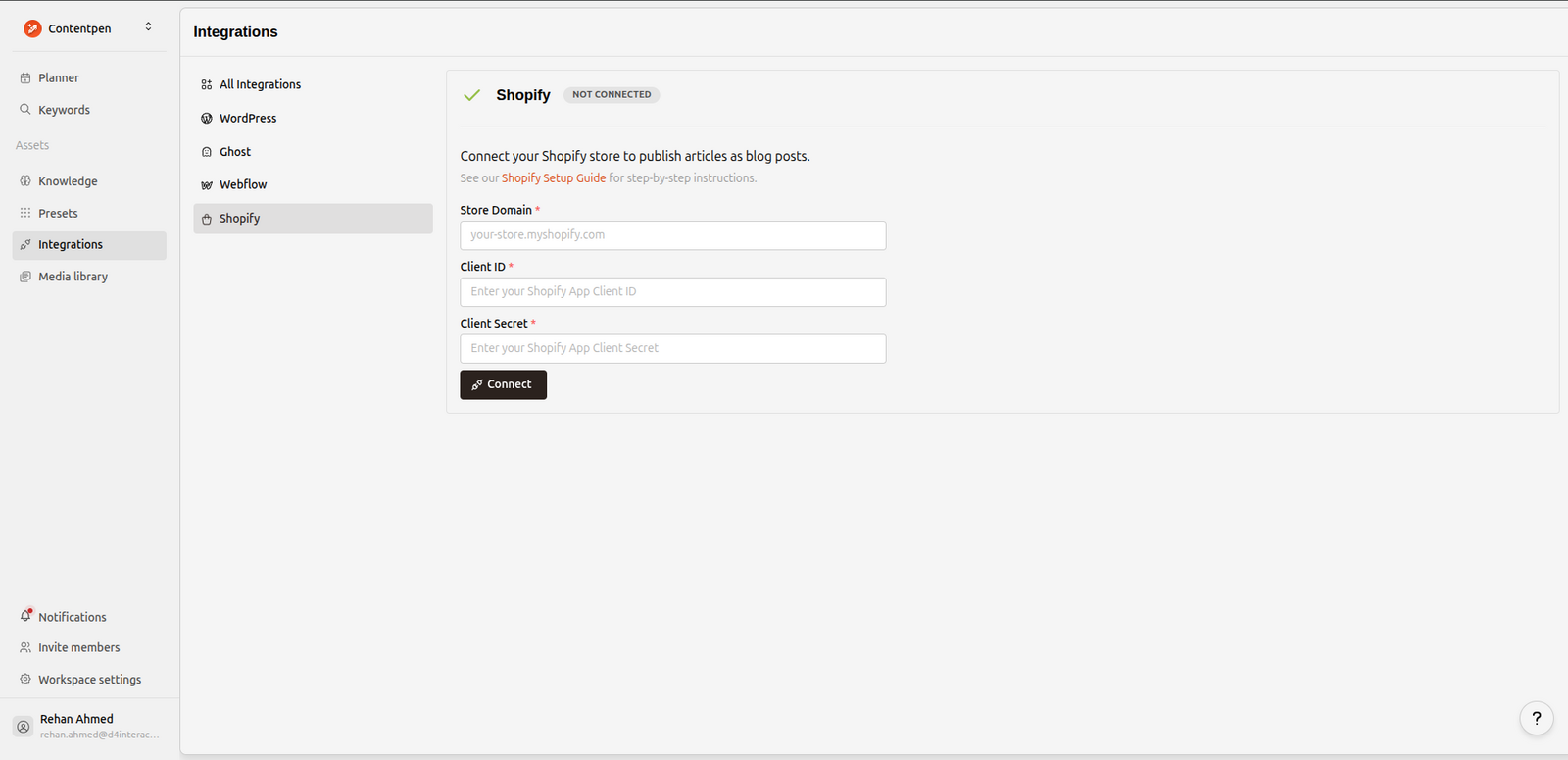
Task: Open Rehan Ahmed user profile avatar
Action: point(24,727)
